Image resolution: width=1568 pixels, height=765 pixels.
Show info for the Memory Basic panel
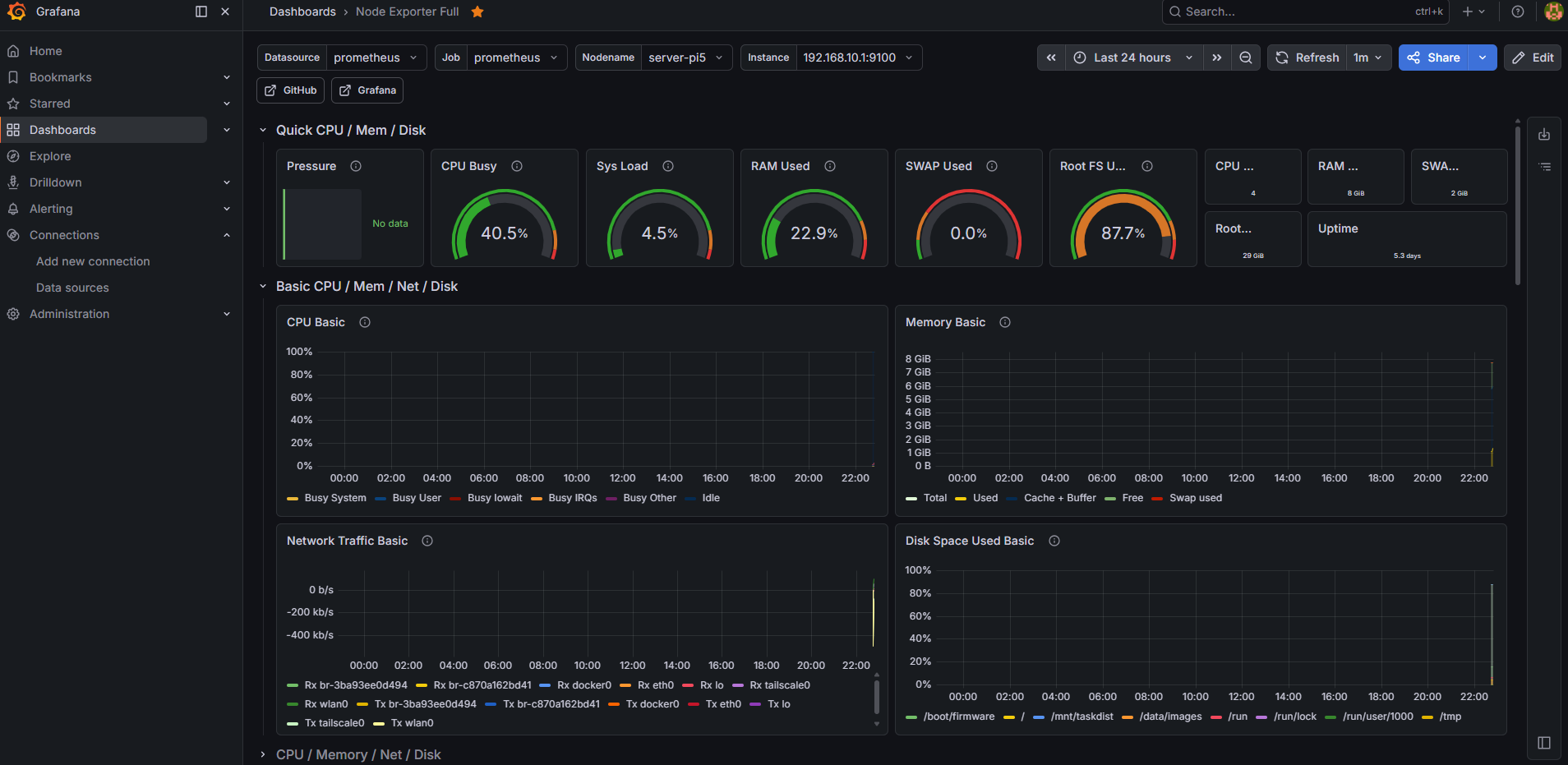point(1005,322)
